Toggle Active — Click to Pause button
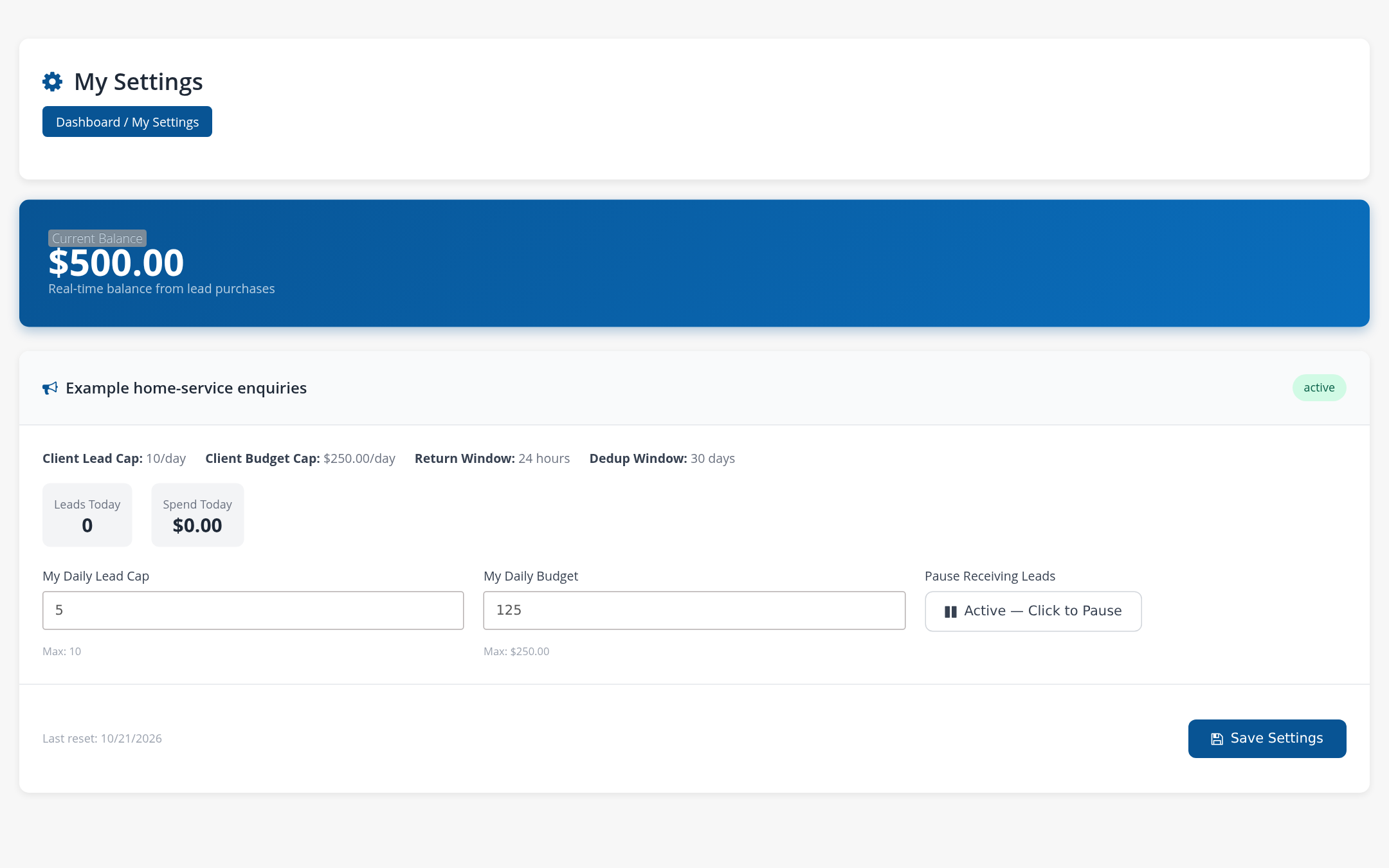 [1033, 611]
